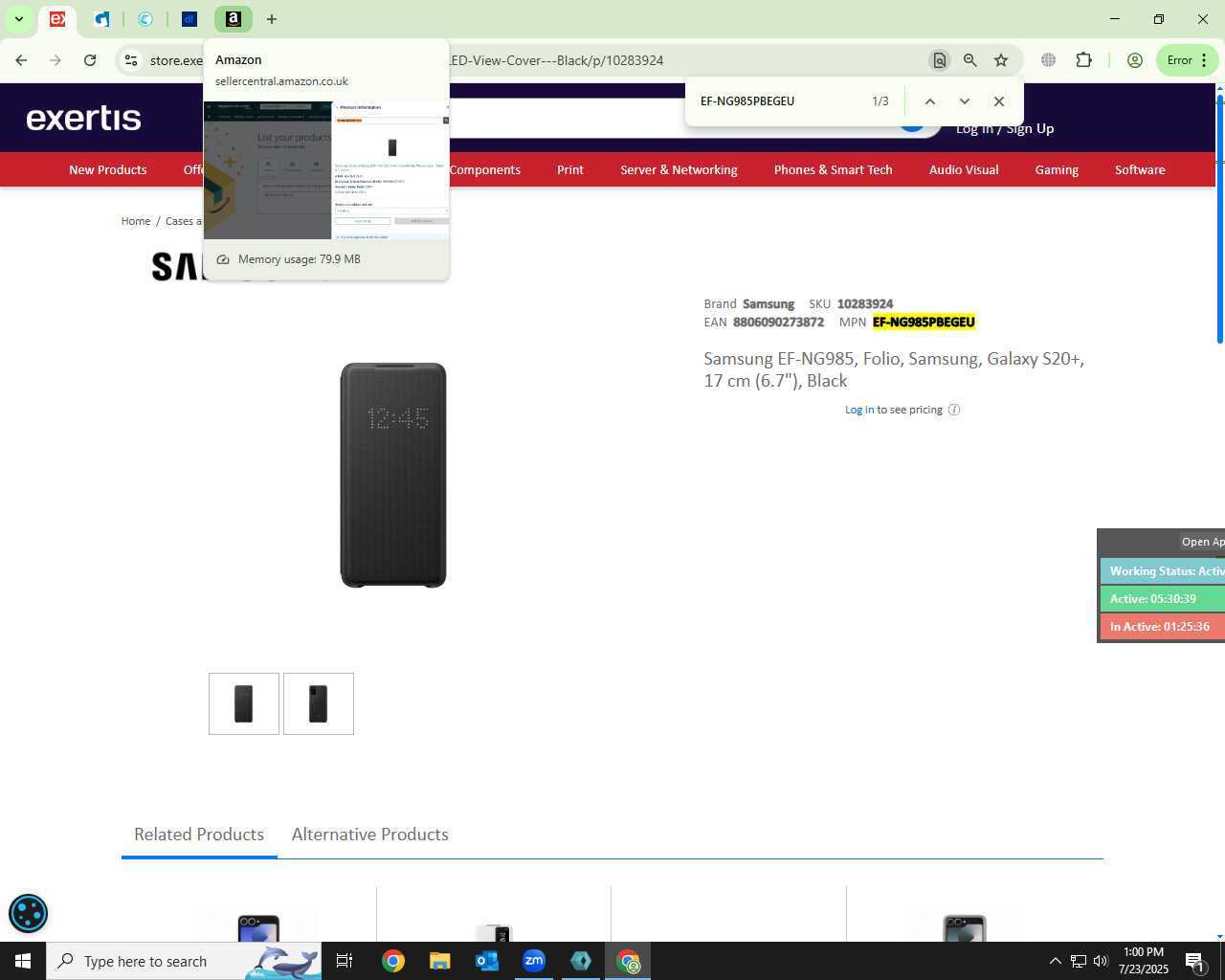Click the Windows taskbar search box
This screenshot has height=980, width=1225.
click(184, 961)
